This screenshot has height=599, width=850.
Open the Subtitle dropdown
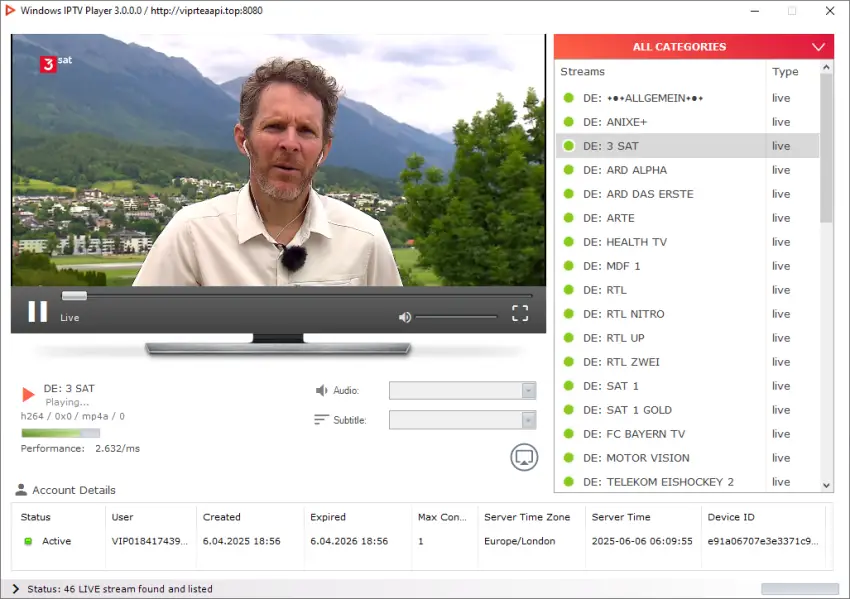(x=462, y=420)
